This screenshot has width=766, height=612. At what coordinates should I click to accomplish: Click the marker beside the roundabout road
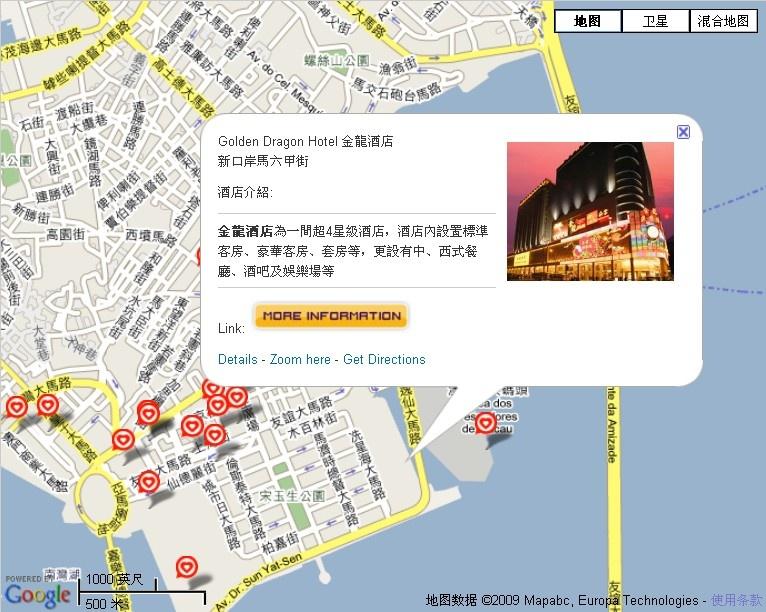(x=123, y=440)
